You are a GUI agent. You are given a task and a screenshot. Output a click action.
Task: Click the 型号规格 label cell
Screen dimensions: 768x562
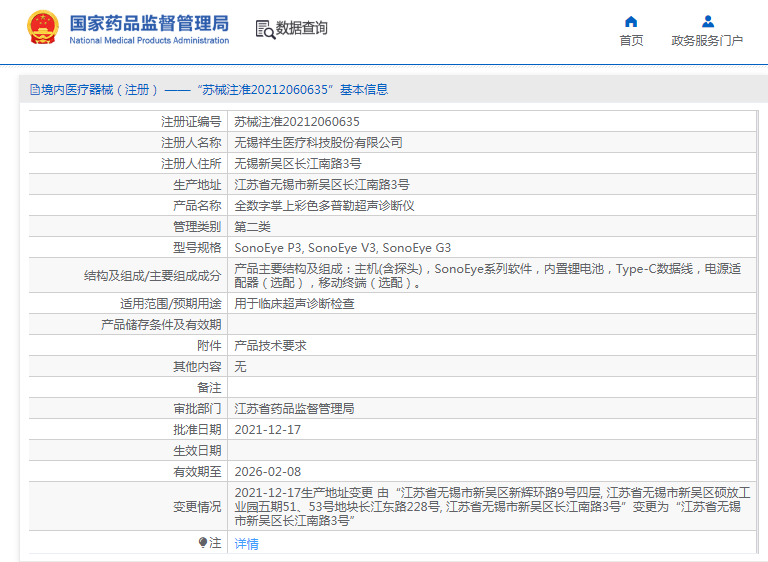[x=127, y=248]
